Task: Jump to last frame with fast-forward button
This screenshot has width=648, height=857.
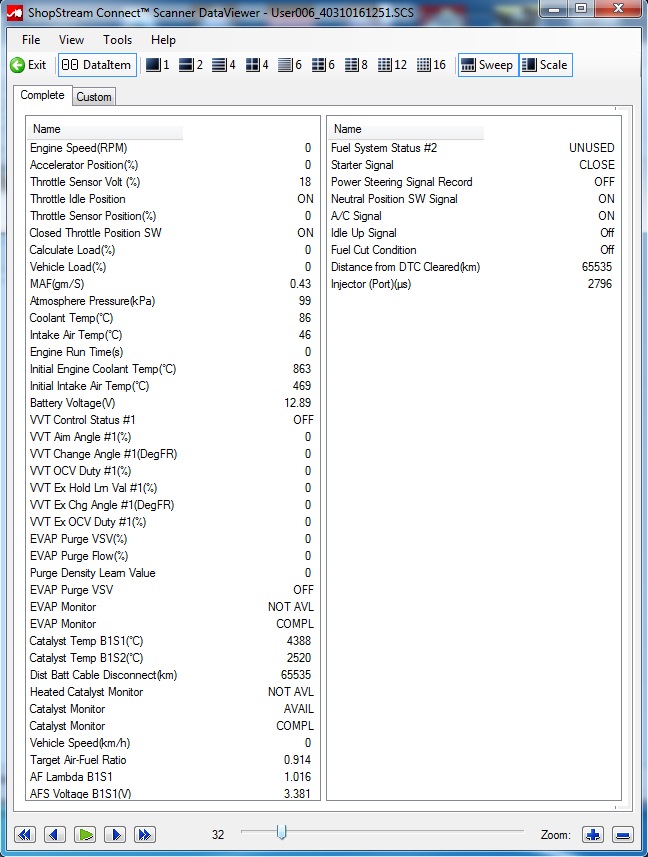Action: click(145, 835)
